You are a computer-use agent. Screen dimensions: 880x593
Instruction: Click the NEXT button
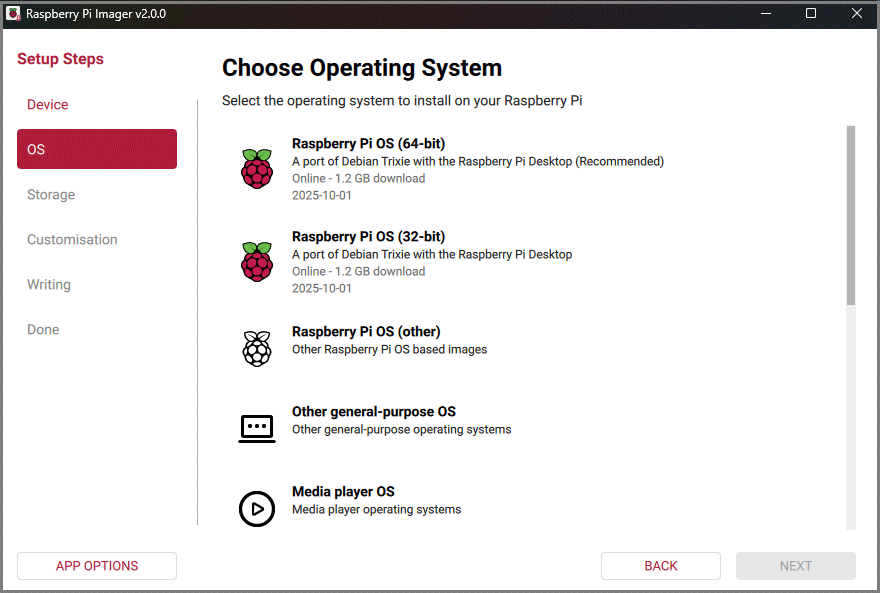pos(795,565)
